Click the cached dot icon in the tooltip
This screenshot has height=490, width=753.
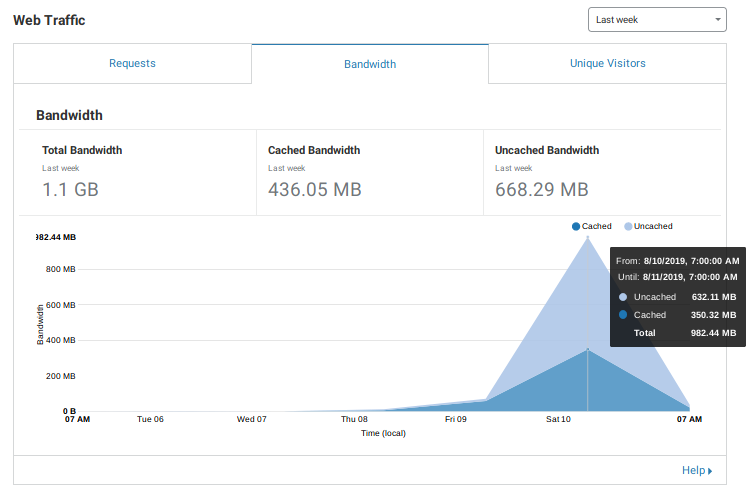point(623,315)
